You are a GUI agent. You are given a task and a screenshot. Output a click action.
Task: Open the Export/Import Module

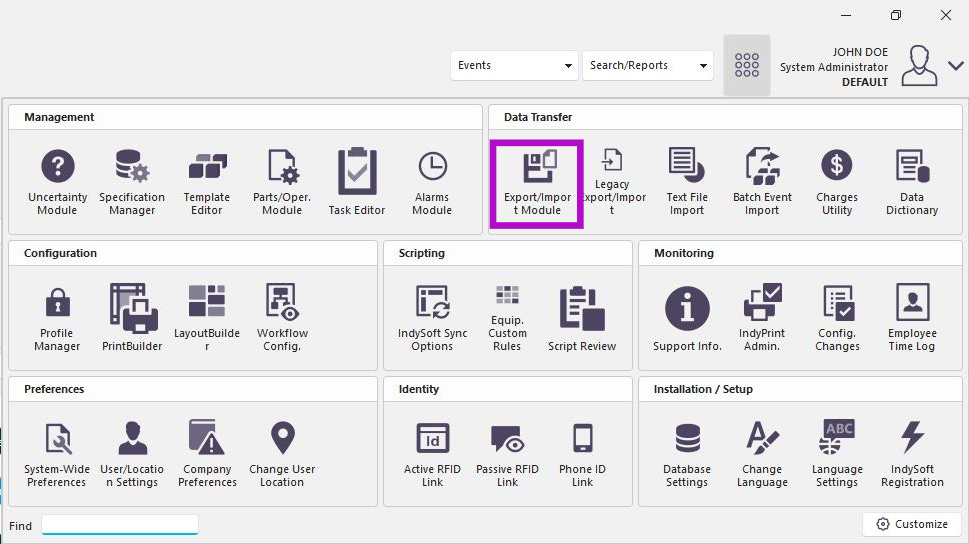tap(537, 182)
